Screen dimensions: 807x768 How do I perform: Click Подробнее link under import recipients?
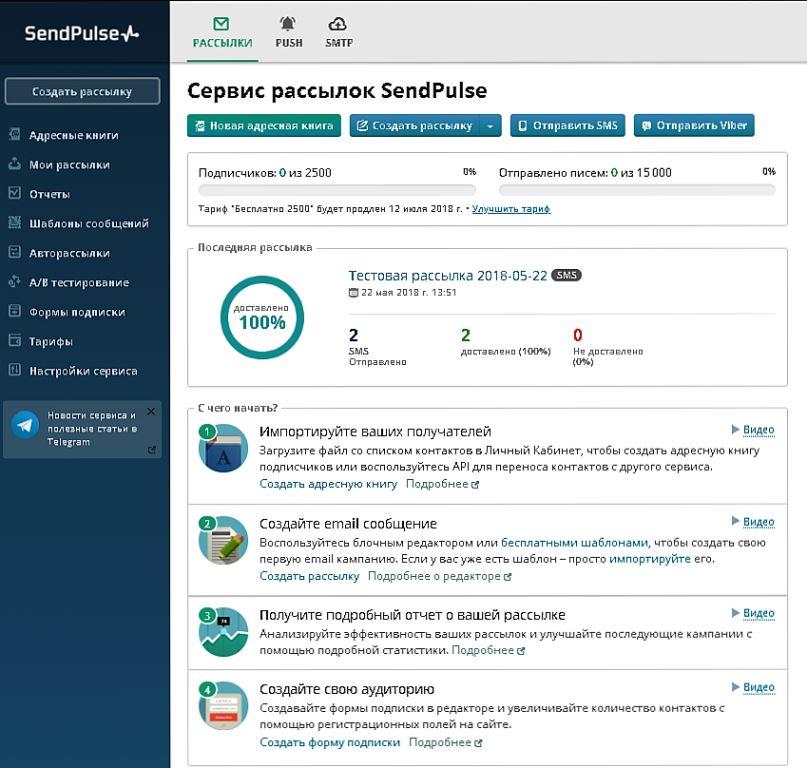(443, 484)
